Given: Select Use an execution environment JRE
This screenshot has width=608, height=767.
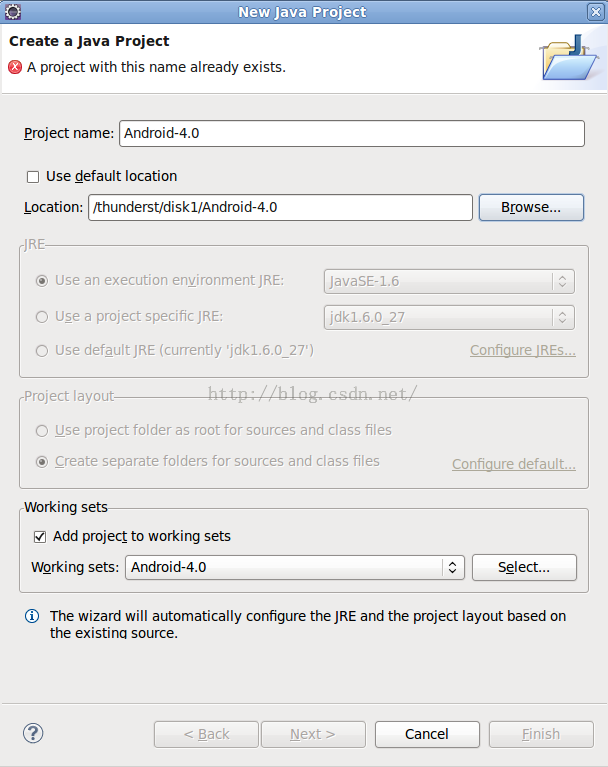Looking at the screenshot, I should click(x=42, y=281).
